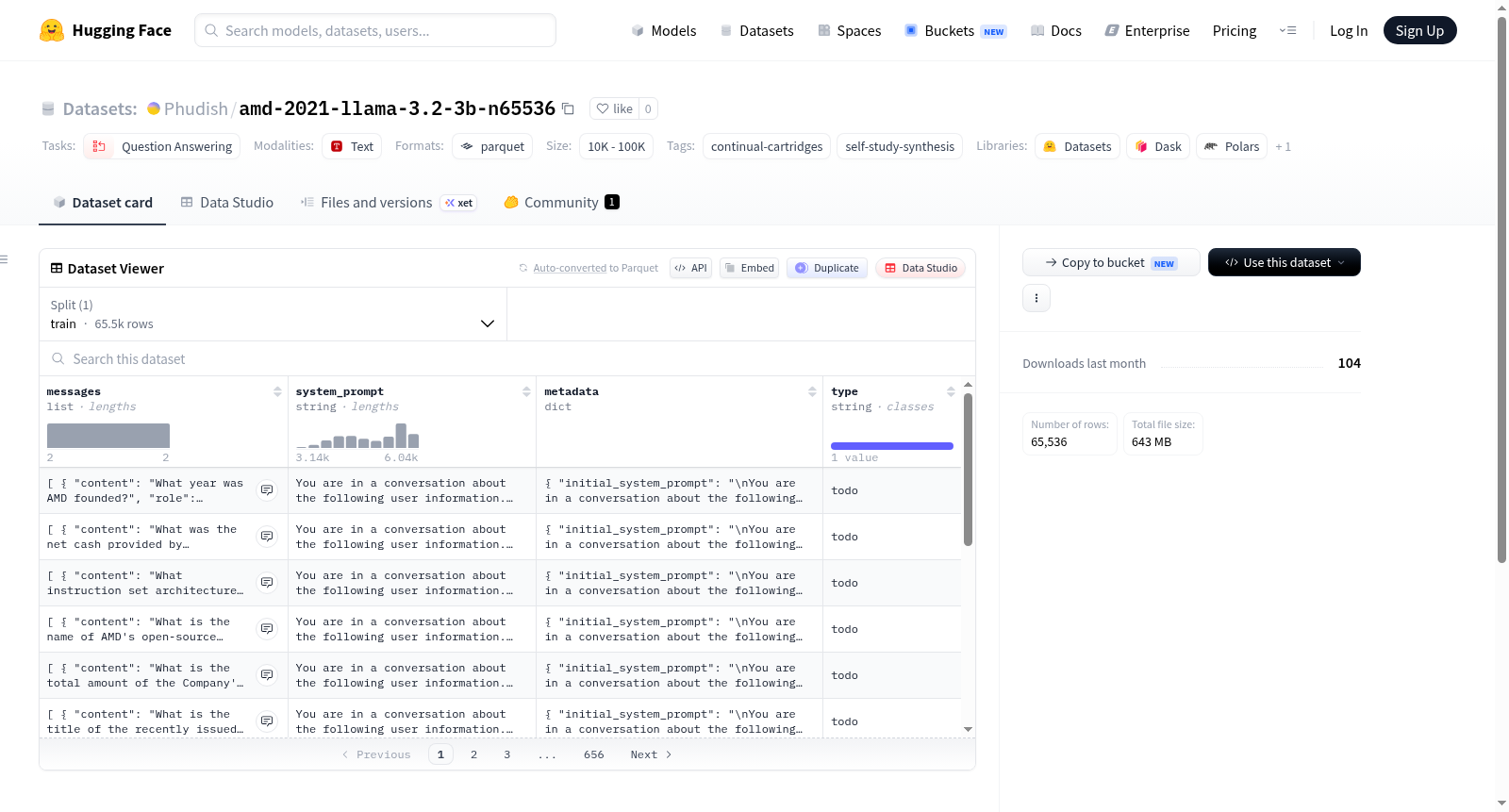Click the messages length histogram bar
1509x812 pixels.
108,436
